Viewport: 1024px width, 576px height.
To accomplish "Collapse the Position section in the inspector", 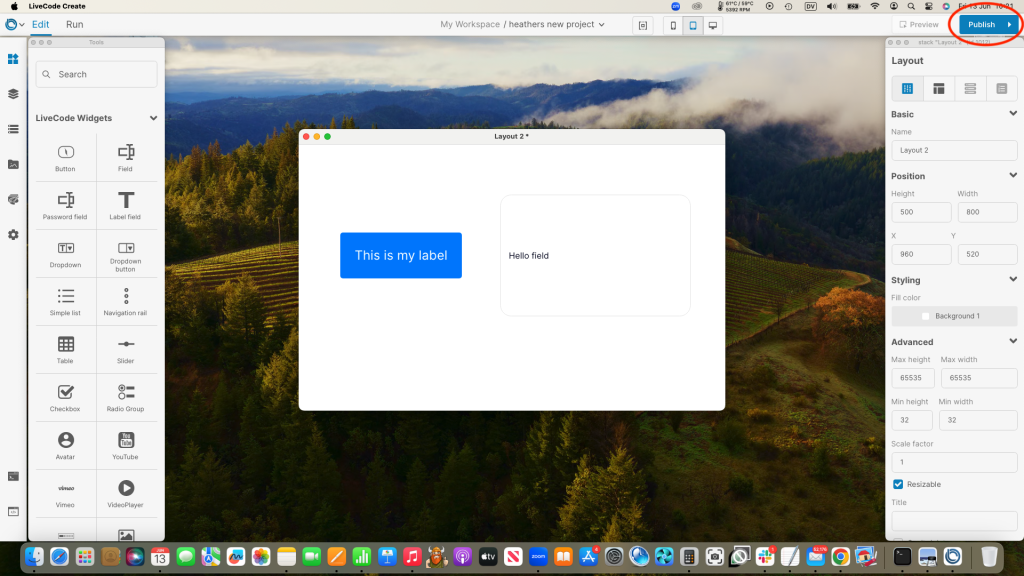I will pos(1012,176).
